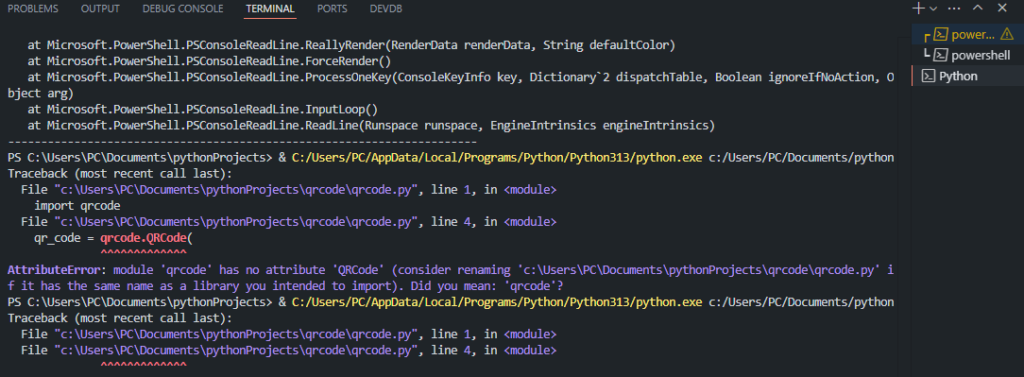Switch to the DEVDB tab

(386, 9)
